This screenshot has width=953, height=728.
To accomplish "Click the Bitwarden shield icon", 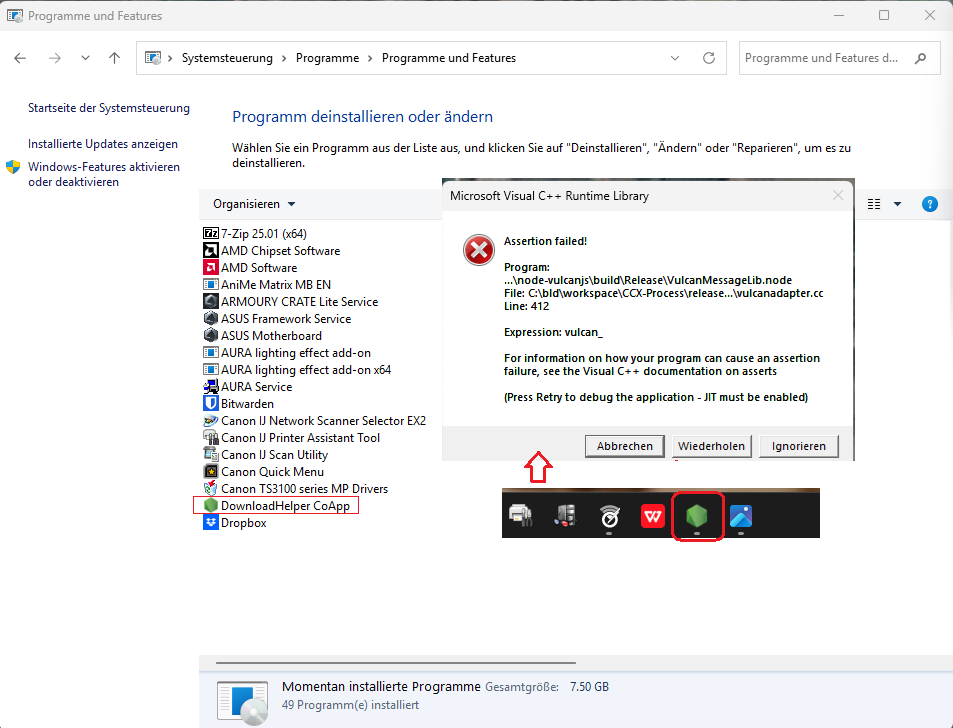I will point(210,403).
